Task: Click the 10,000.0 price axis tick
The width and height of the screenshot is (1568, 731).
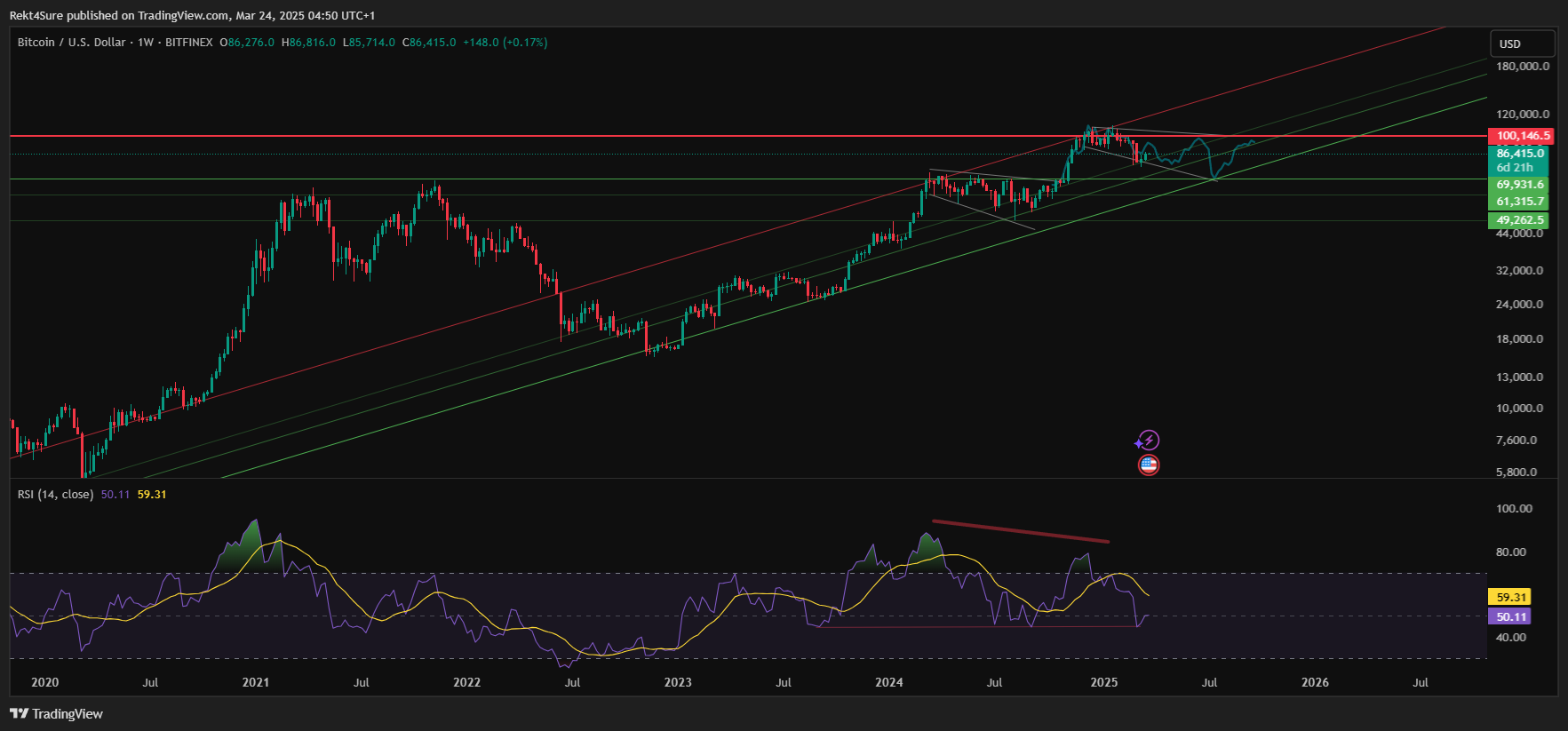Action: [x=1520, y=409]
